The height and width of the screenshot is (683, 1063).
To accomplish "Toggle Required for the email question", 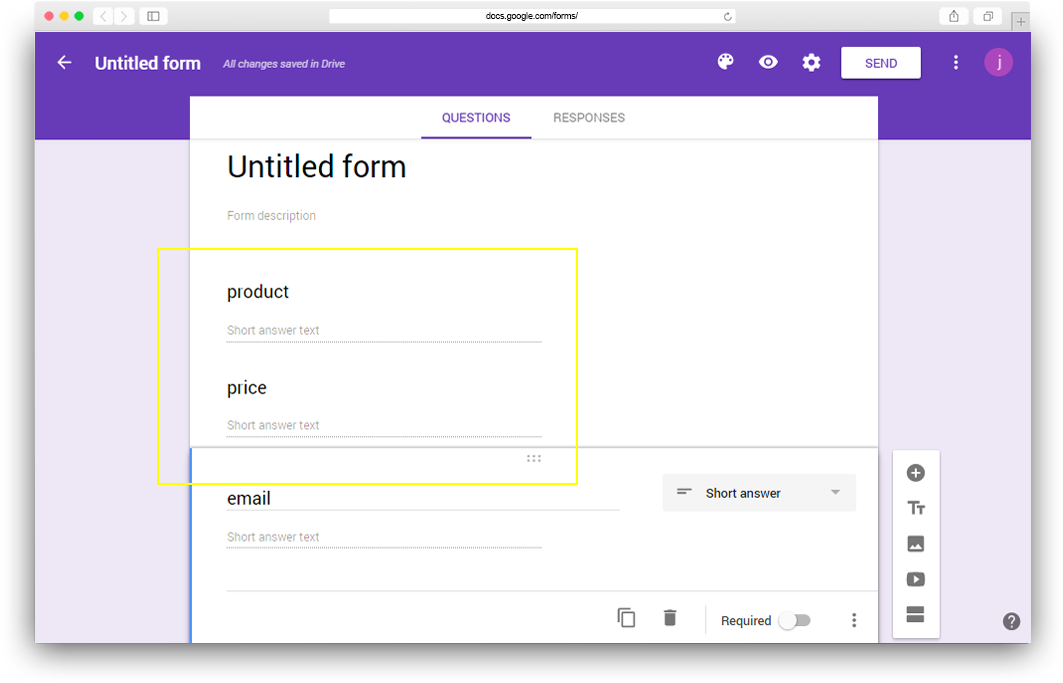I will [795, 620].
